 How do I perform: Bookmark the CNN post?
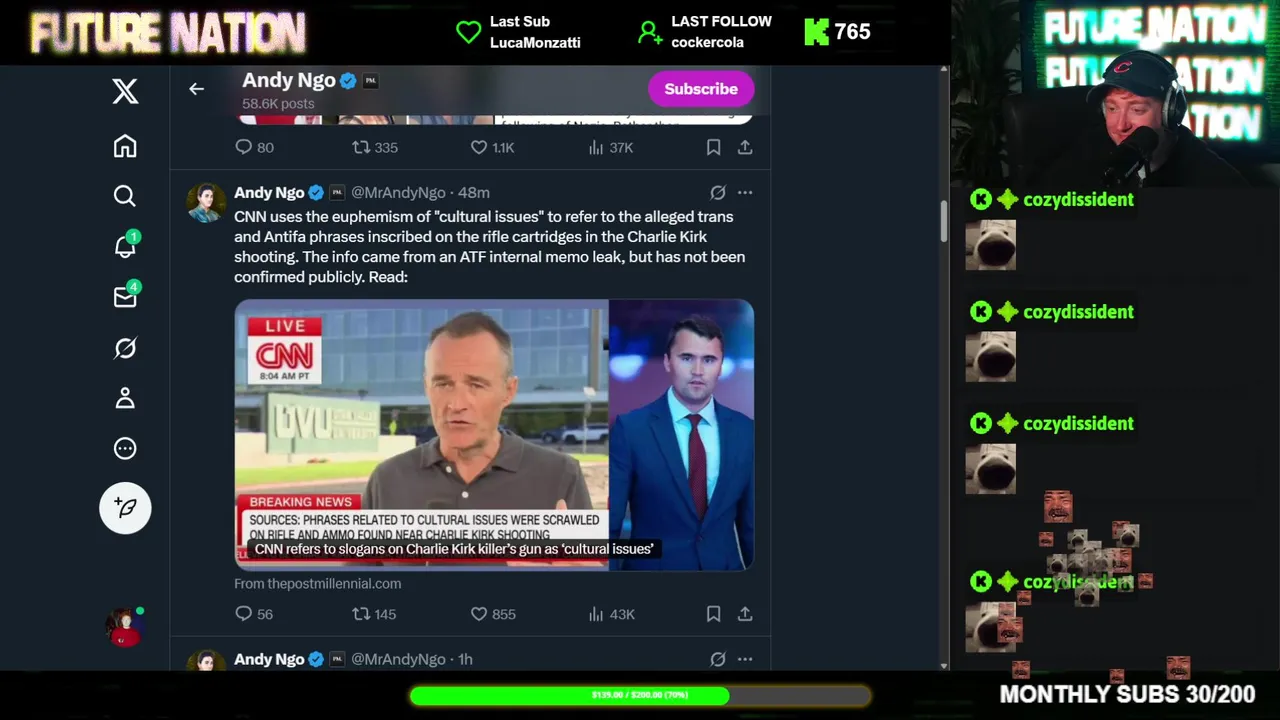click(713, 614)
